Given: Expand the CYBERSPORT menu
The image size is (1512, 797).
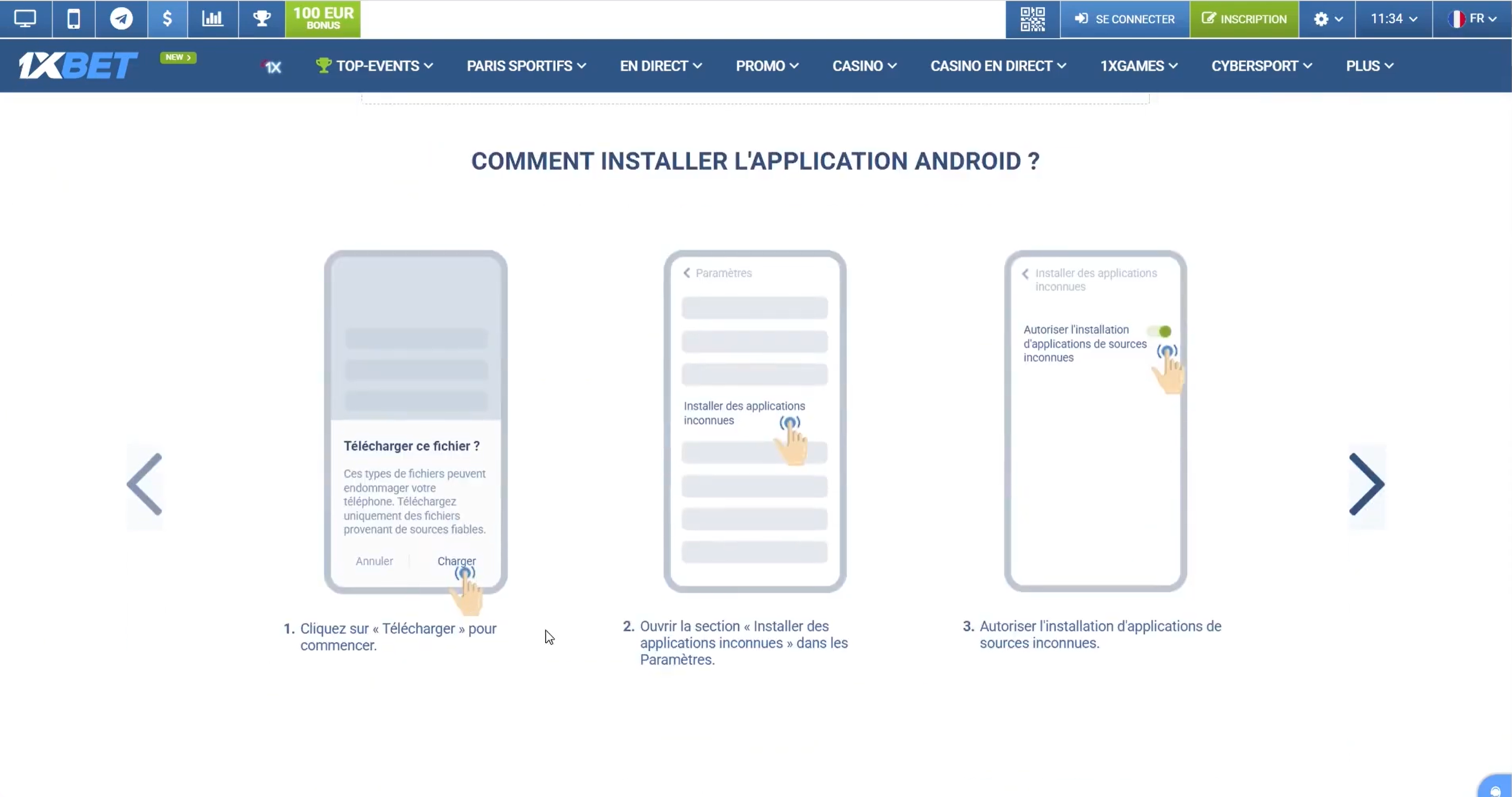Looking at the screenshot, I should (1261, 66).
